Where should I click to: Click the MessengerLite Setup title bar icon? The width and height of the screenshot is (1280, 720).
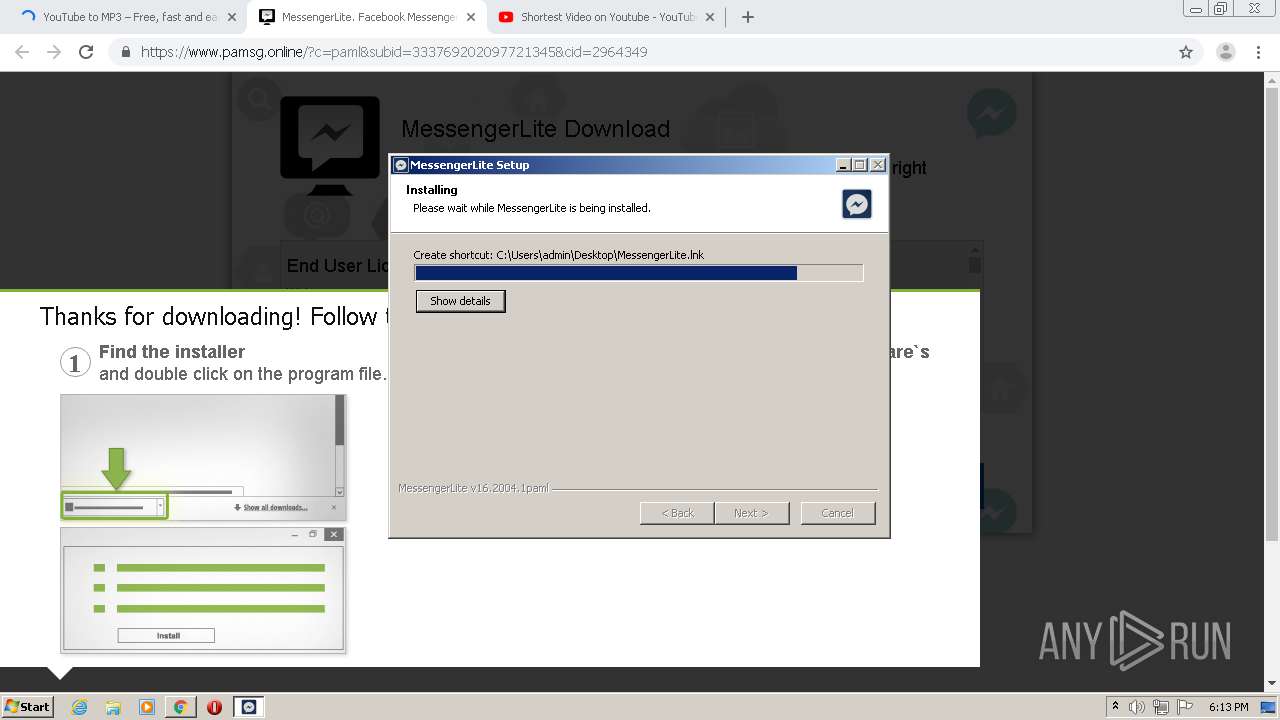(401, 165)
